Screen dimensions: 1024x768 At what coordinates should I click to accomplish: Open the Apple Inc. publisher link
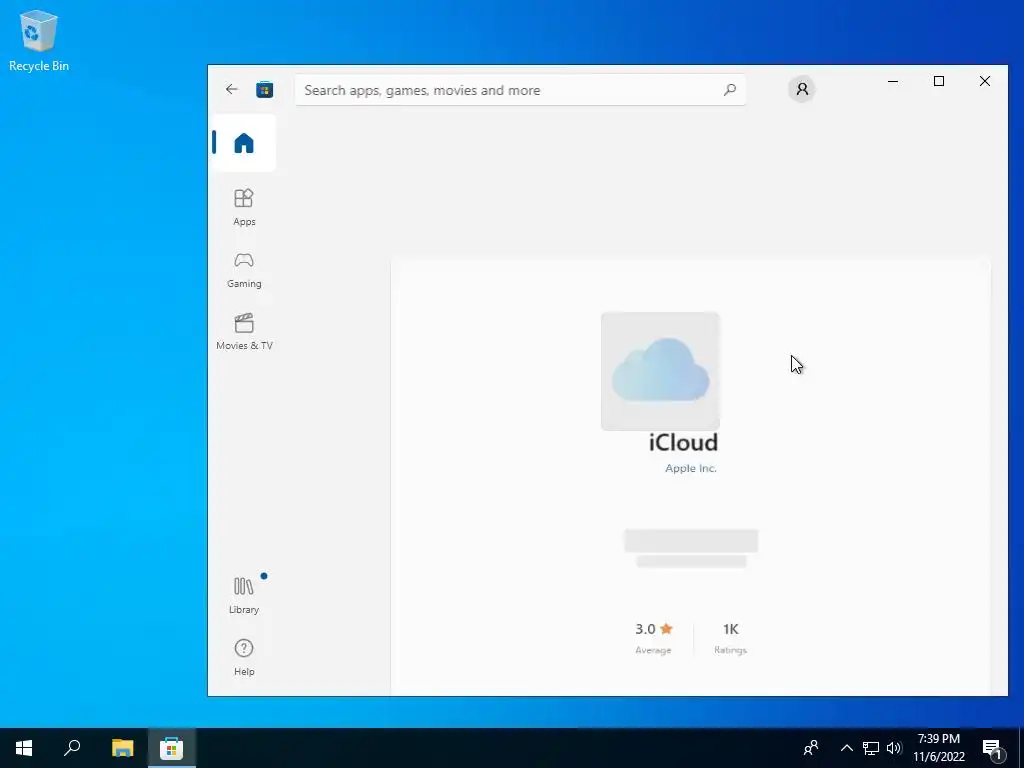(690, 468)
